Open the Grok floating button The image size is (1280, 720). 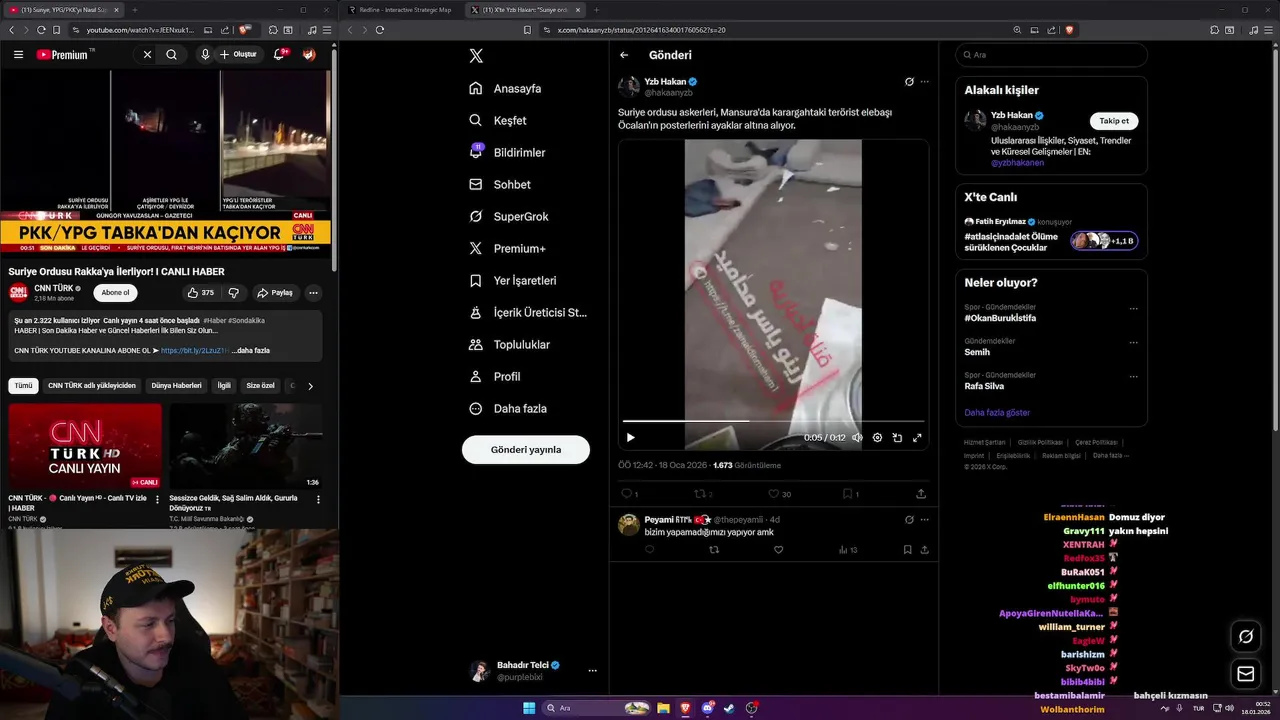click(x=1246, y=636)
